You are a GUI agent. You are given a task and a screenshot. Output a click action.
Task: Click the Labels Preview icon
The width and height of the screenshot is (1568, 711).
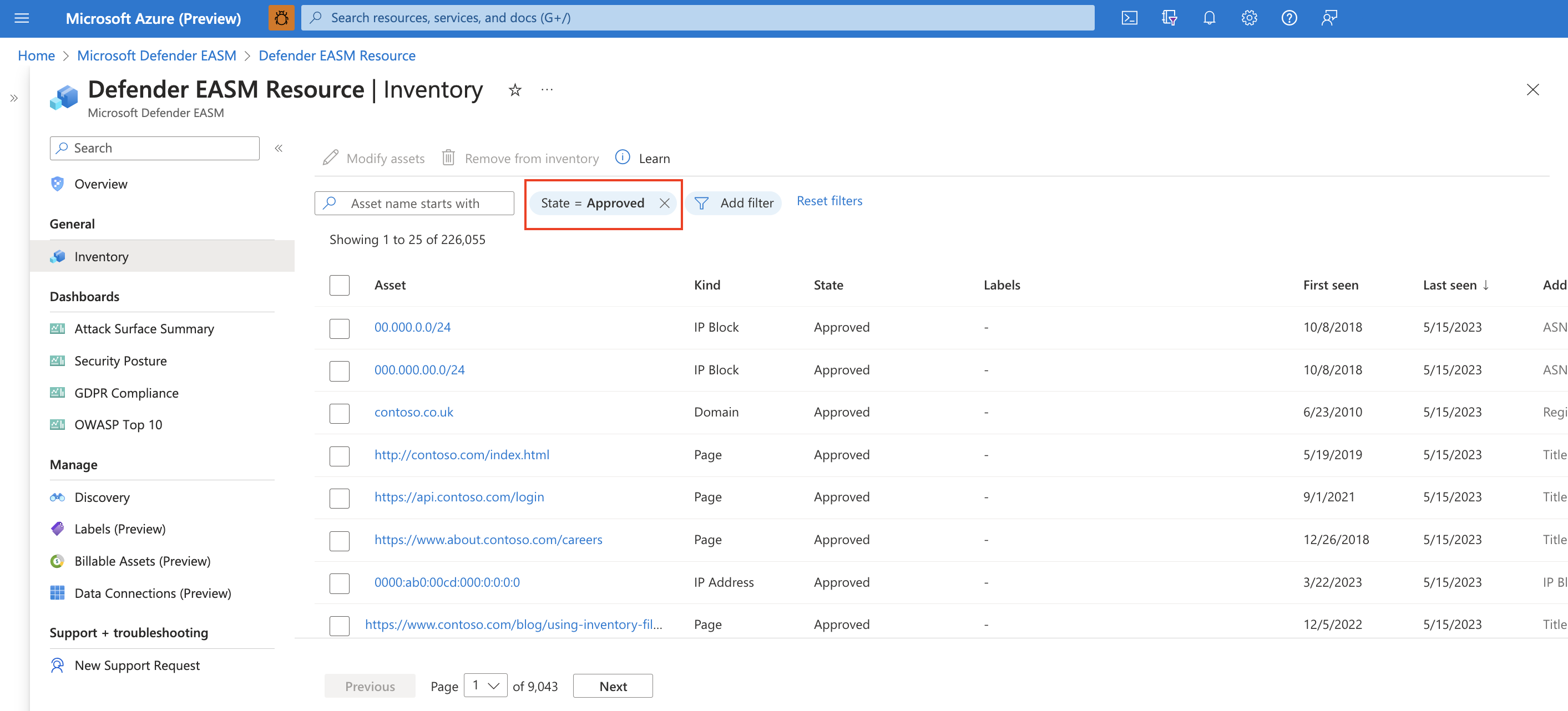56,528
